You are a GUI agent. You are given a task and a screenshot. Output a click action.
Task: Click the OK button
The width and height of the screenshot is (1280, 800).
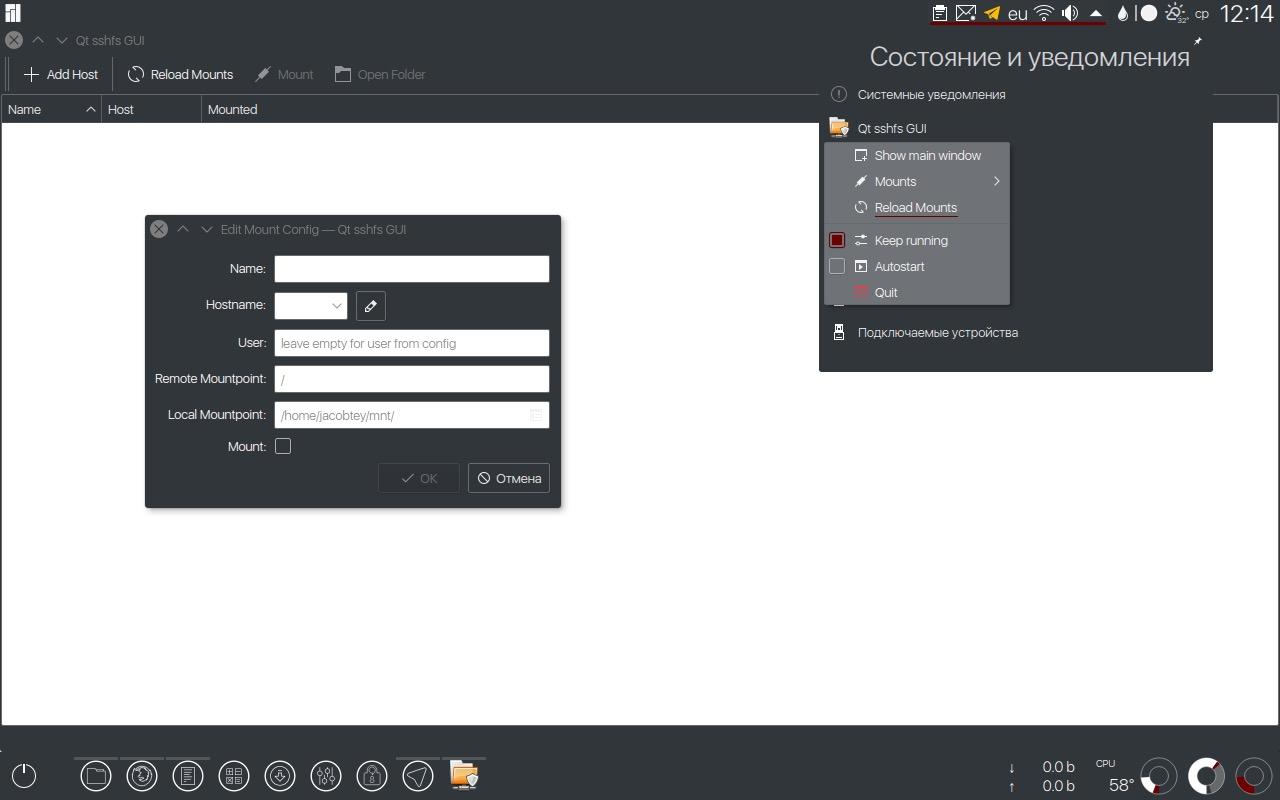click(x=419, y=478)
